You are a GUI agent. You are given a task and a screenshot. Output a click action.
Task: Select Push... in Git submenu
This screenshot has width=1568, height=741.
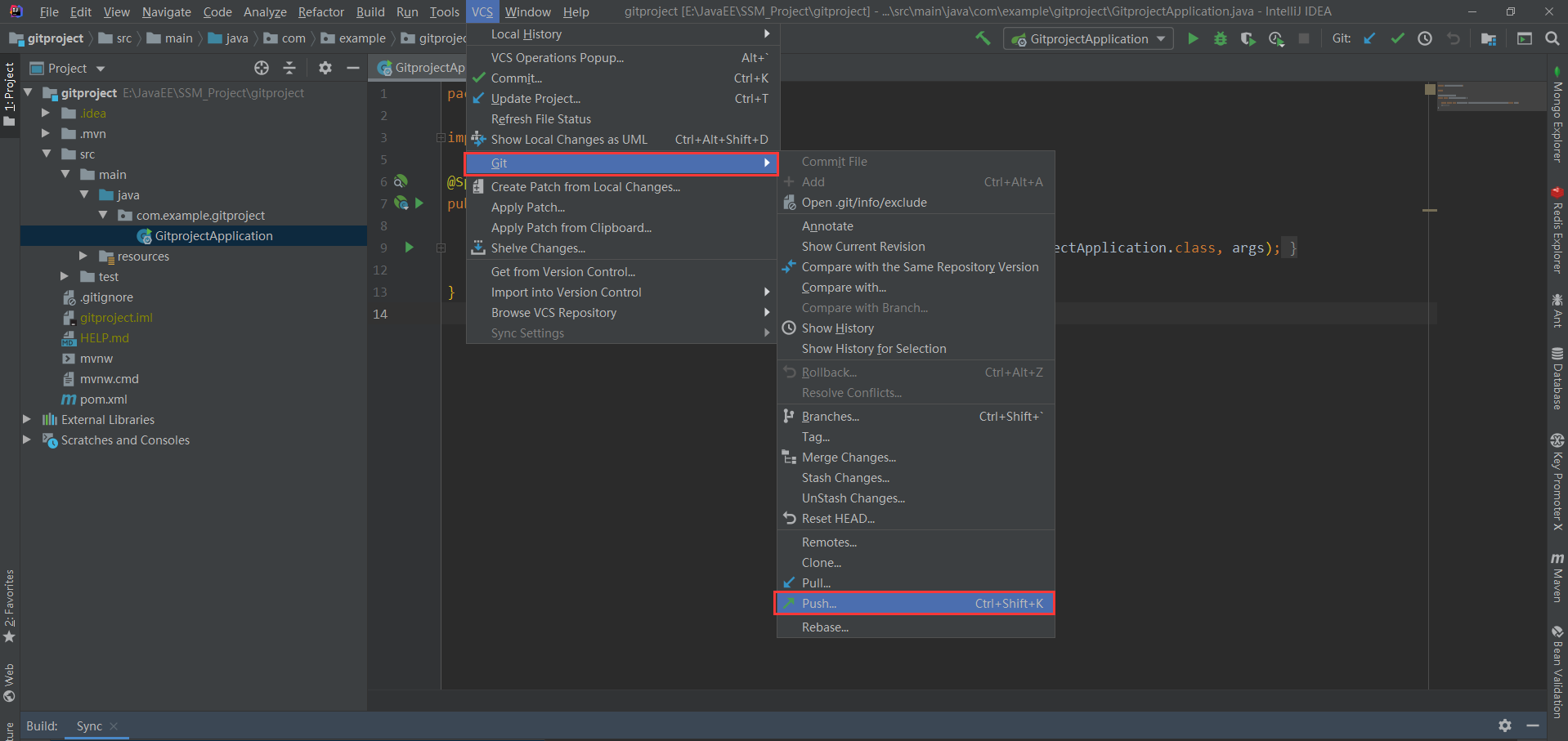click(915, 603)
